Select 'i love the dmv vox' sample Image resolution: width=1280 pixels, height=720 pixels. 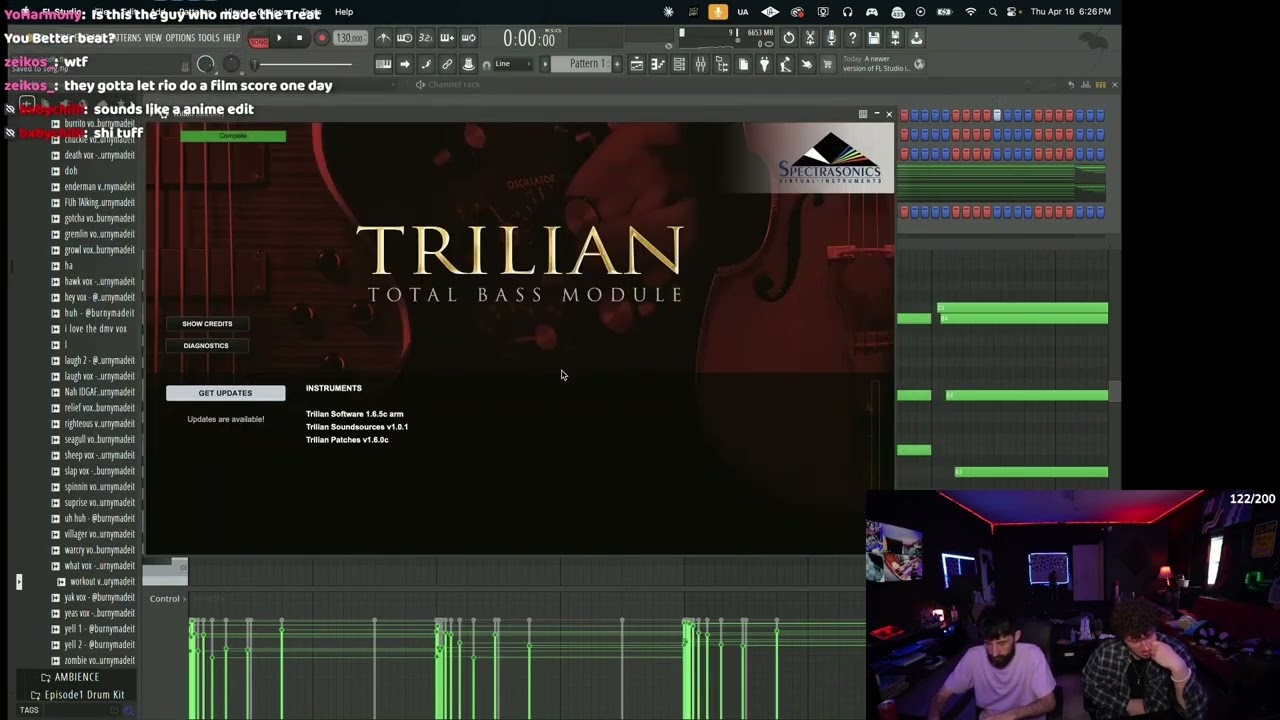[95, 329]
